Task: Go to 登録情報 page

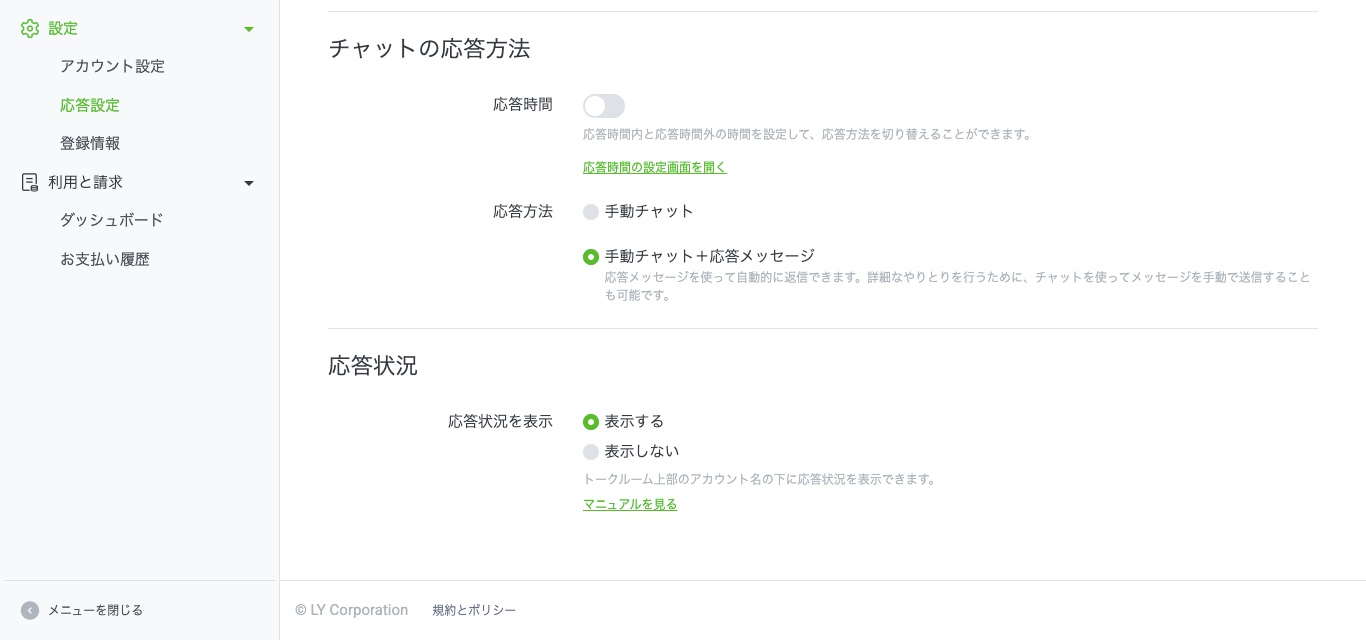Action: 90,144
